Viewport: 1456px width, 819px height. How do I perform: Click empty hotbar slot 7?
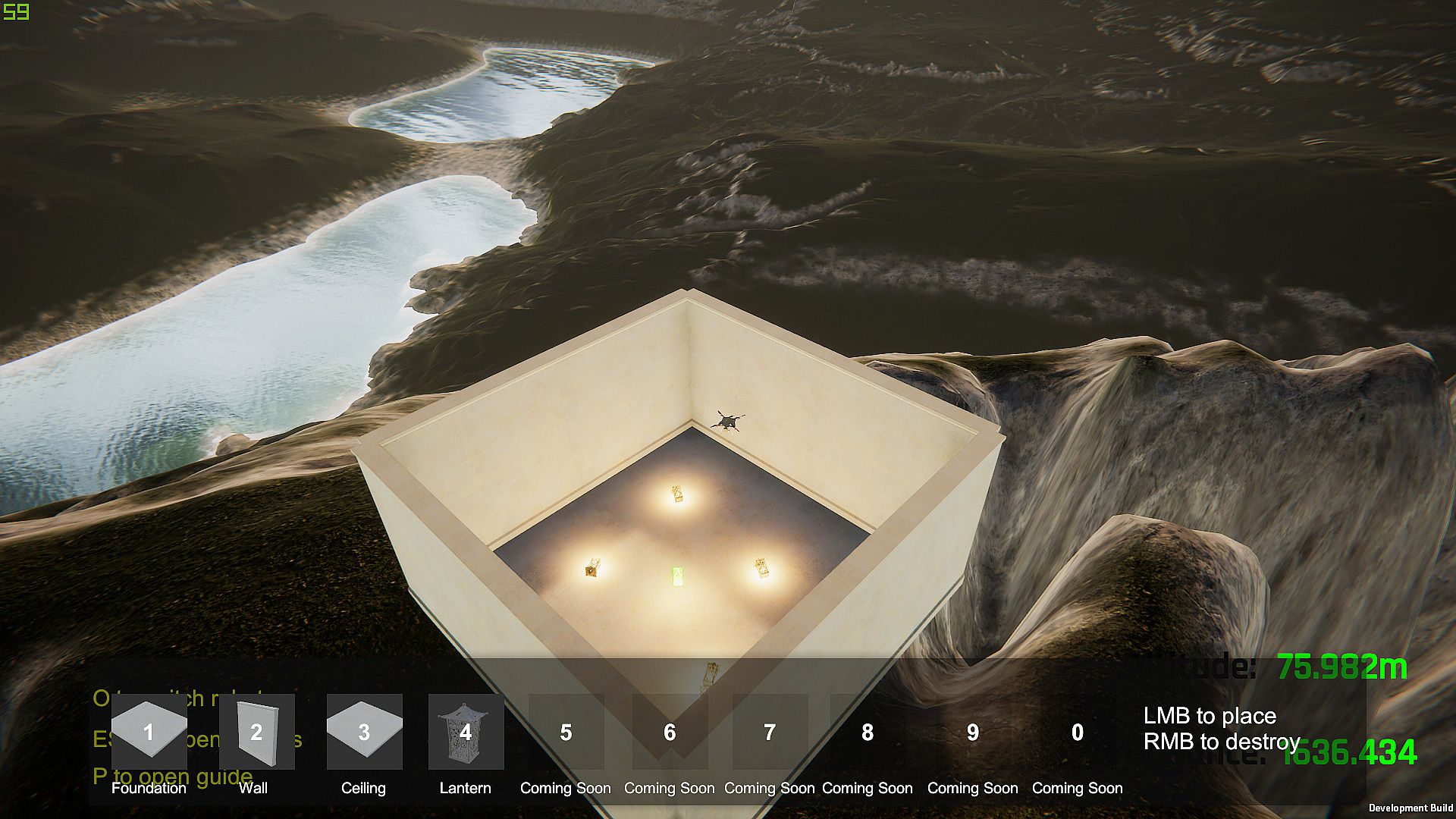770,732
